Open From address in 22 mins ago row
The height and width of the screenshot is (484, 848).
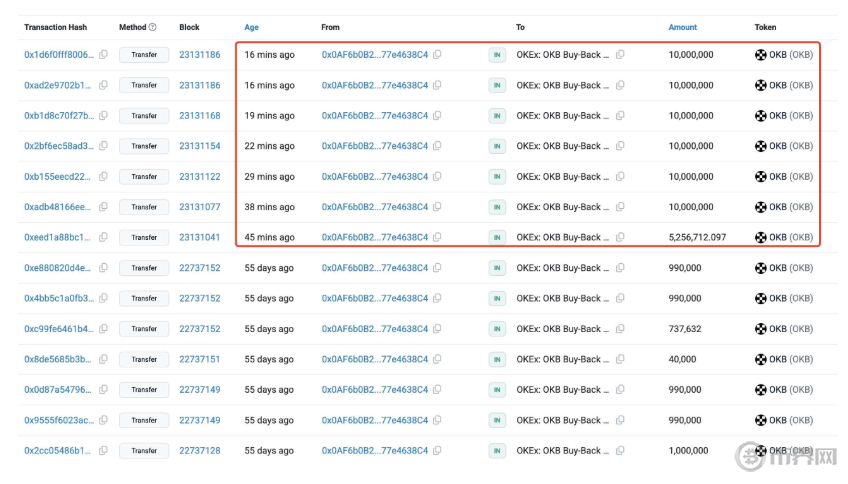pos(374,147)
